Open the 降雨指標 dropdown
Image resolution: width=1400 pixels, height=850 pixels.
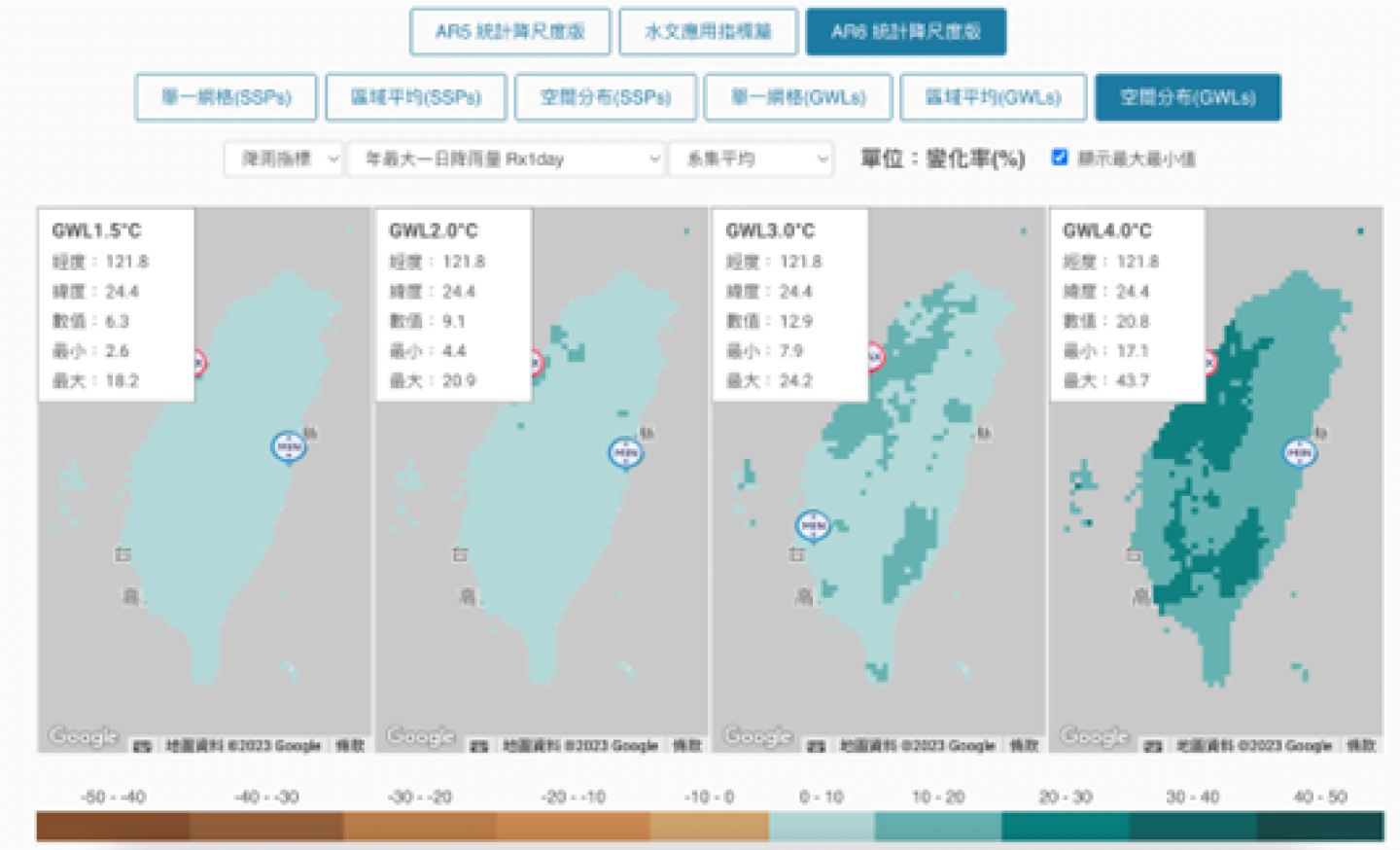pyautogui.click(x=284, y=159)
